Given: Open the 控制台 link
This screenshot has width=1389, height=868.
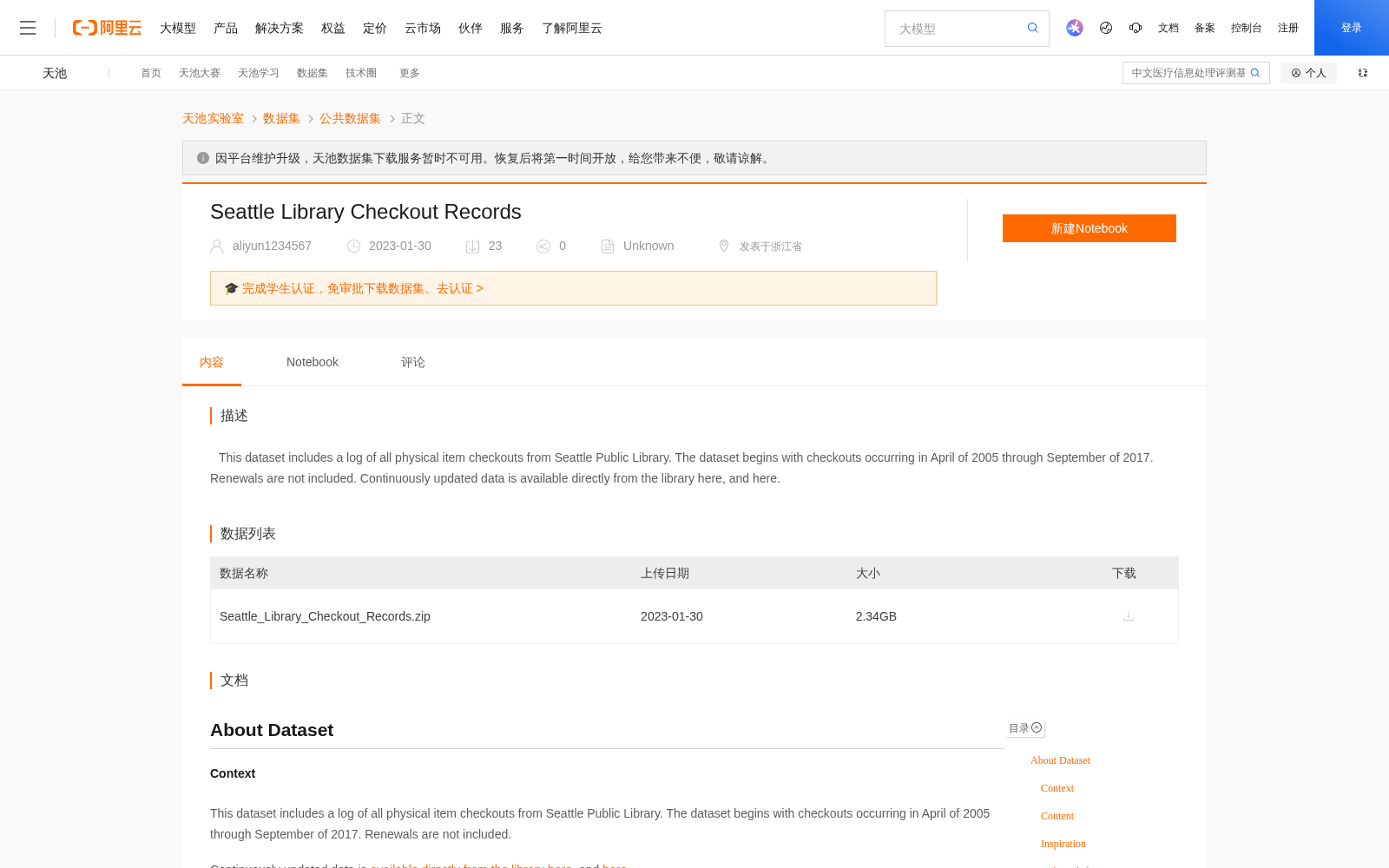Looking at the screenshot, I should tap(1247, 28).
